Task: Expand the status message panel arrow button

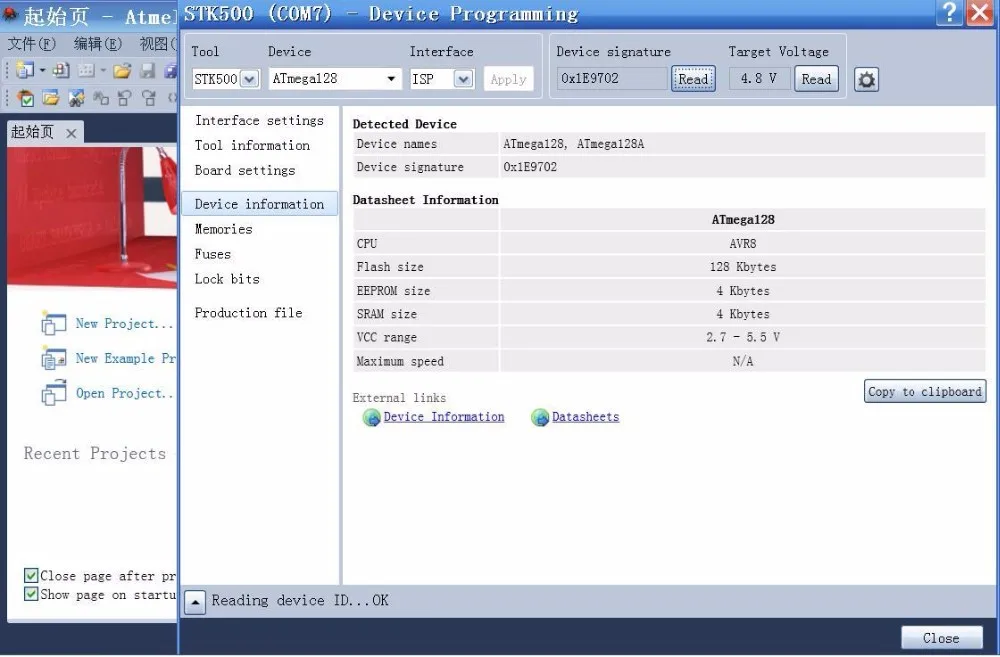Action: 195,602
